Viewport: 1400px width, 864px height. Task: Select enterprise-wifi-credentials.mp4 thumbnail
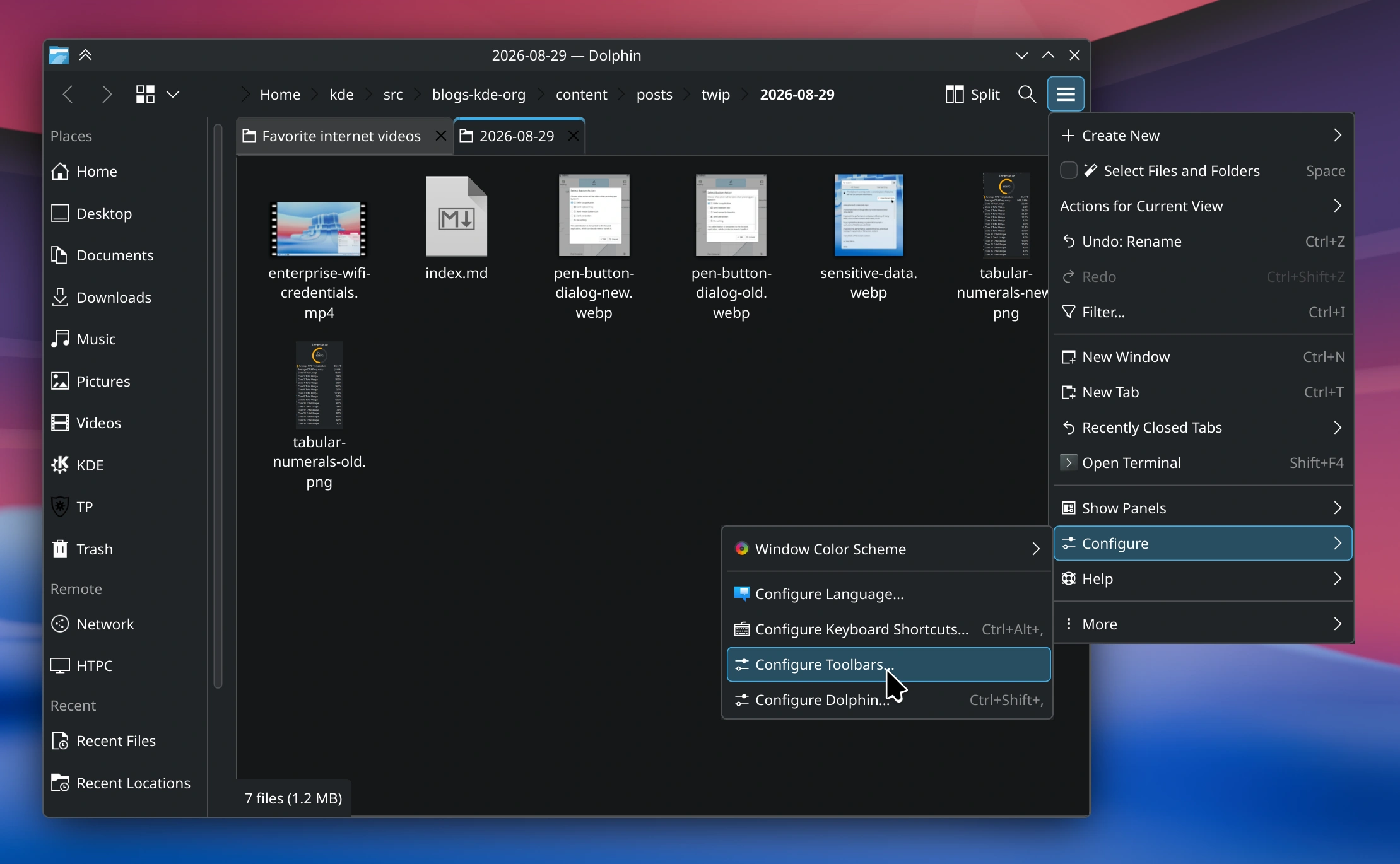click(319, 229)
